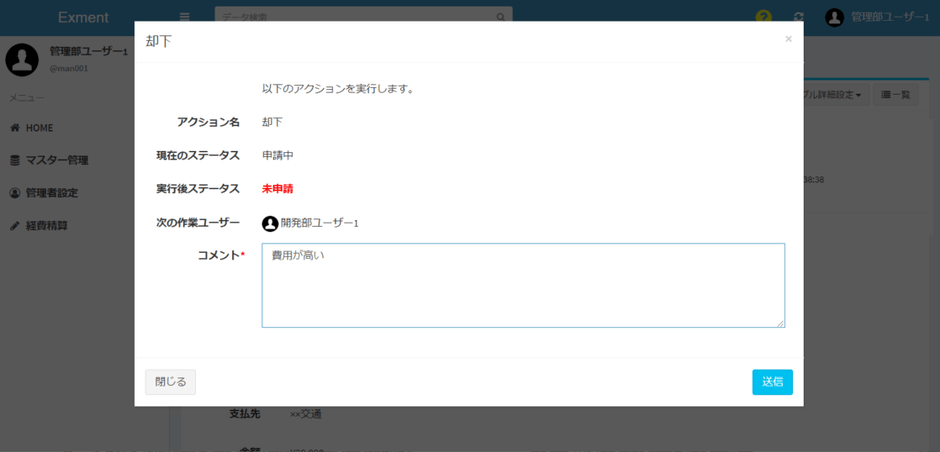Viewport: 940px width, 452px height.
Task: Click the データ検索 search field
Action: coord(355,17)
